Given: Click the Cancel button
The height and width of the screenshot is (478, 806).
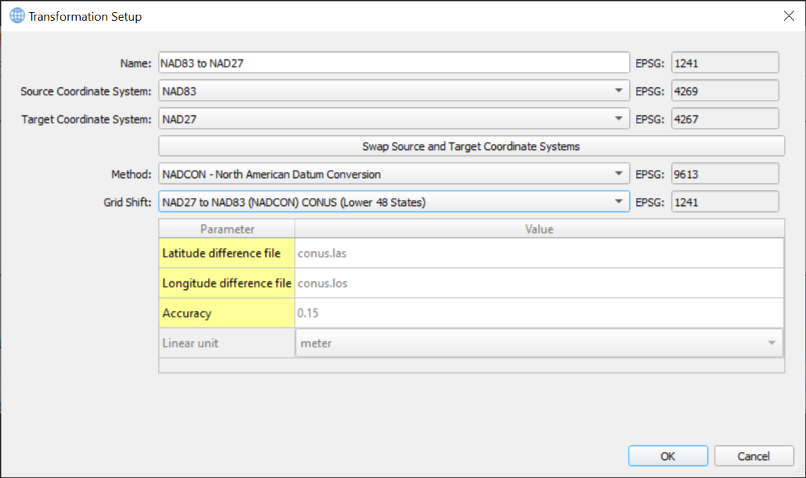Looking at the screenshot, I should point(752,456).
